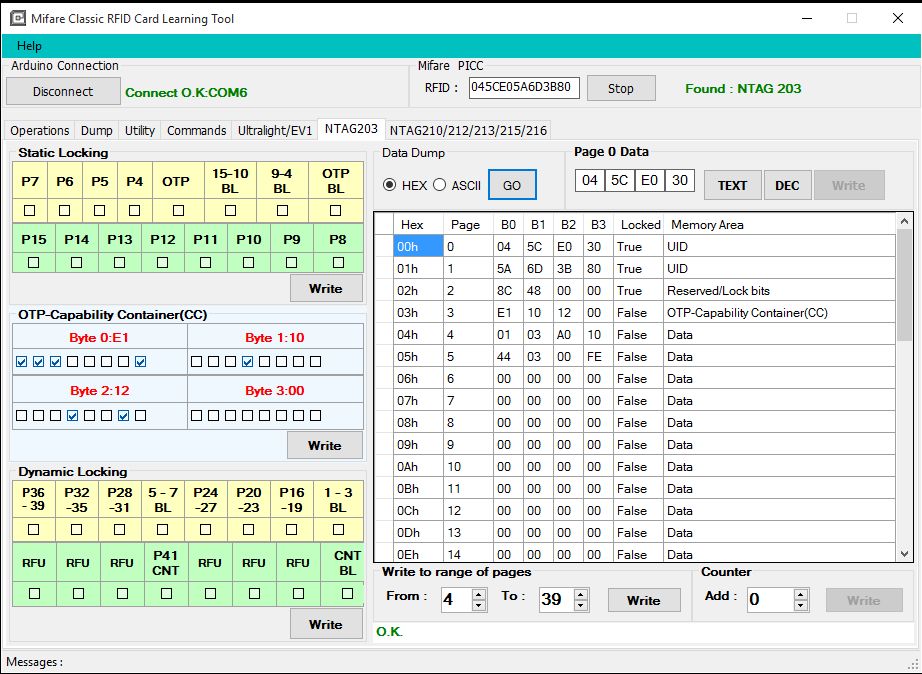
Task: Click the 'Reserved/Lock bits' cell
Action: click(779, 291)
